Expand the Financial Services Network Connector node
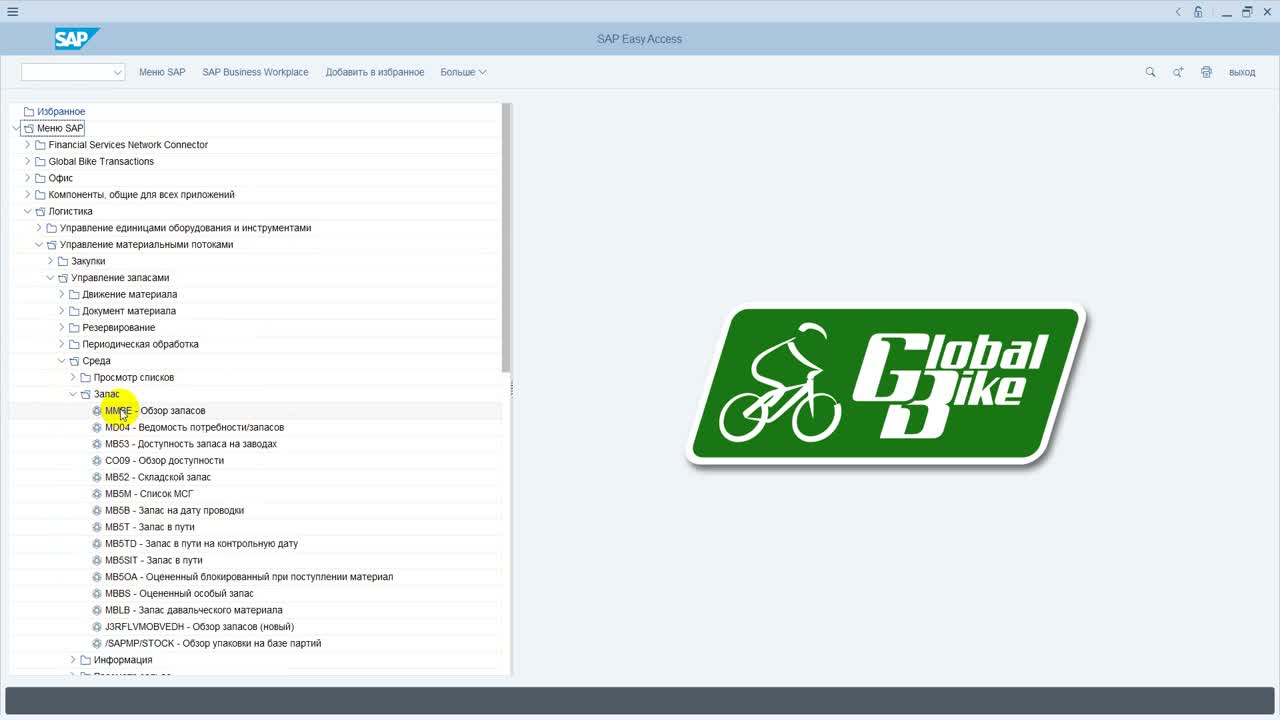 (27, 145)
